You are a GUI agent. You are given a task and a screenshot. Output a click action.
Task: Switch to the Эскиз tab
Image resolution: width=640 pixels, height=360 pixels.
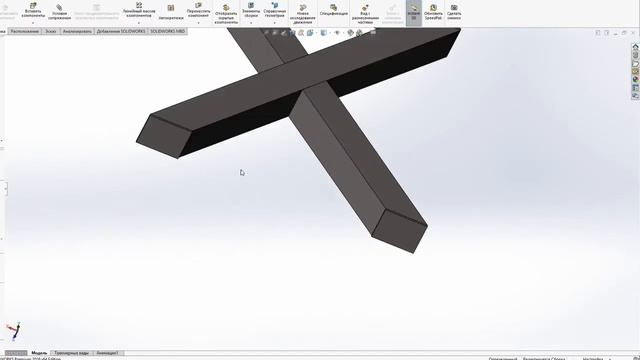(x=51, y=31)
